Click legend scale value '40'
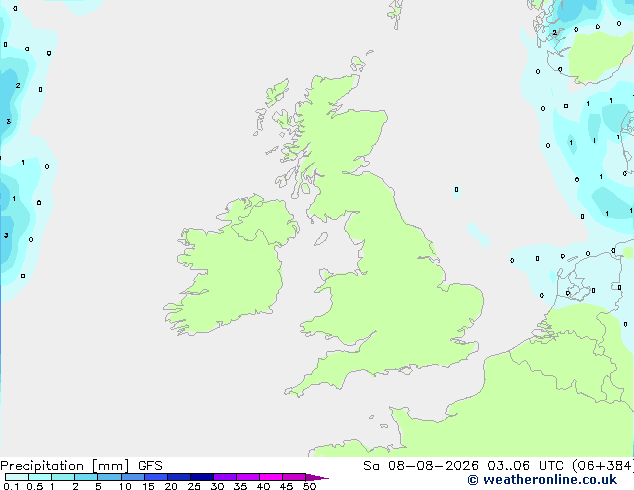Image resolution: width=634 pixels, height=490 pixels. [x=263, y=486]
